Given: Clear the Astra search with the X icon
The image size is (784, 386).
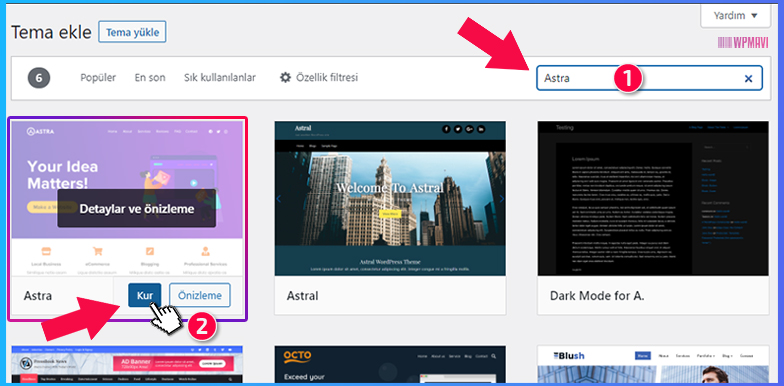Looking at the screenshot, I should pos(748,78).
